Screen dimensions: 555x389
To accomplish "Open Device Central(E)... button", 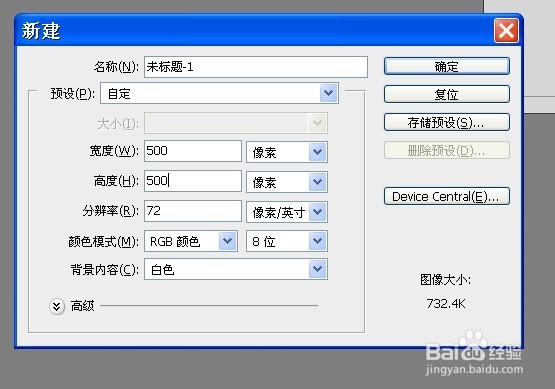I will pyautogui.click(x=447, y=196).
